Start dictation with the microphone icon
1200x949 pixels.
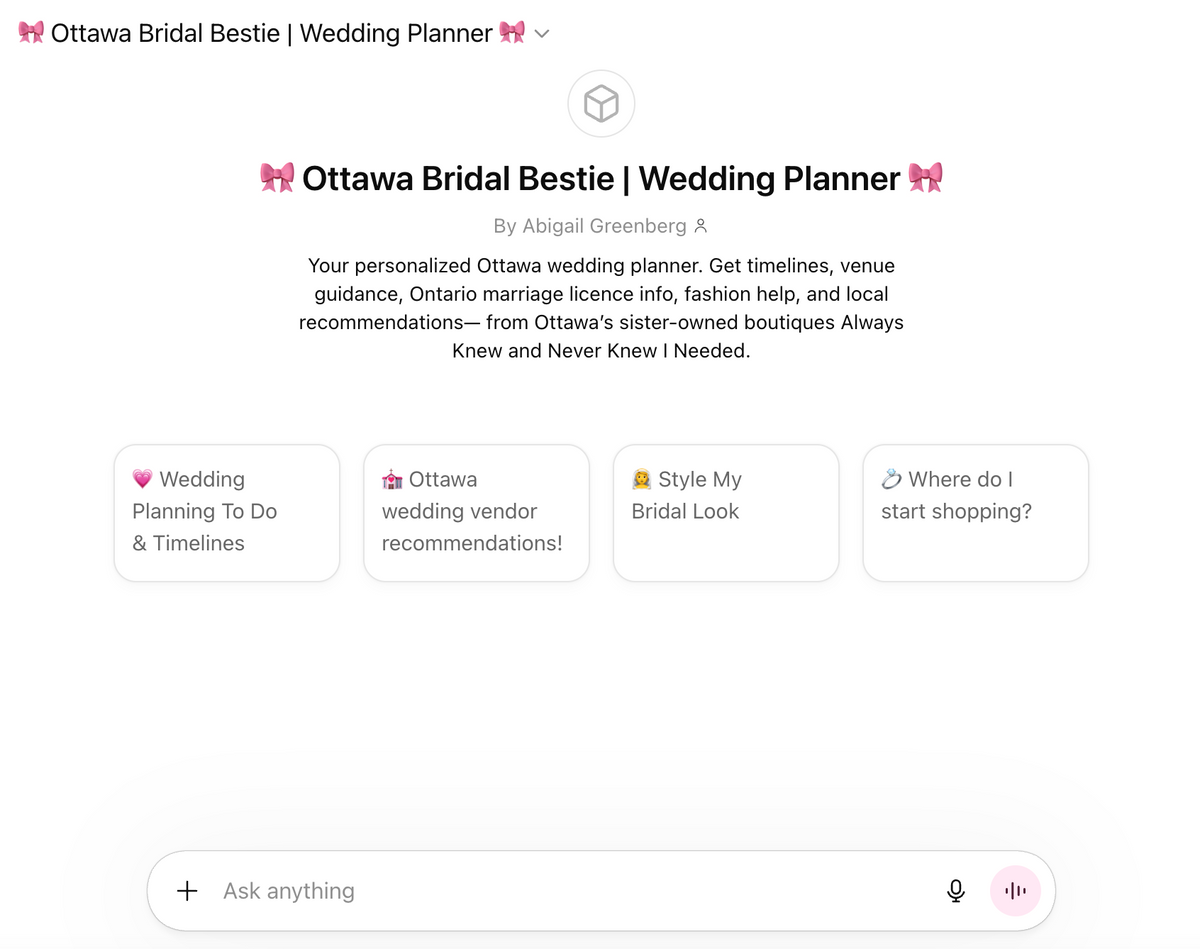coord(956,891)
